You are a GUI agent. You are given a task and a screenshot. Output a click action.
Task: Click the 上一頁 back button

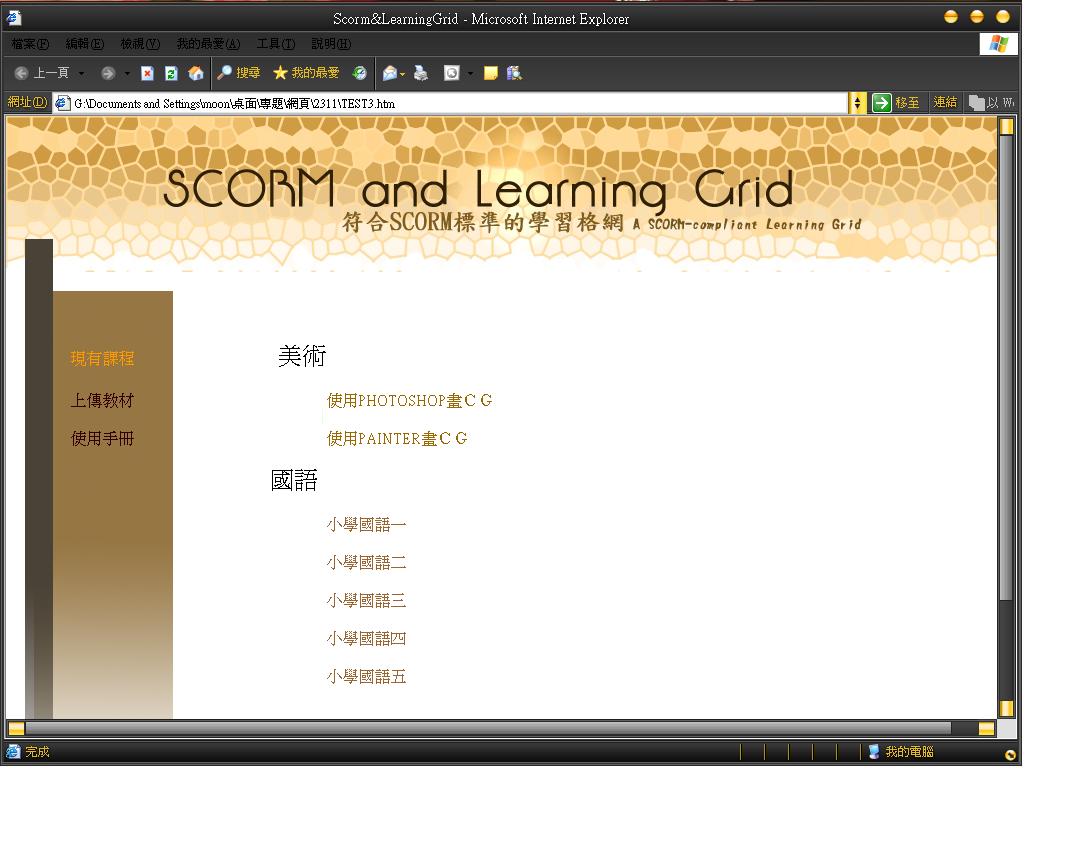[x=42, y=73]
